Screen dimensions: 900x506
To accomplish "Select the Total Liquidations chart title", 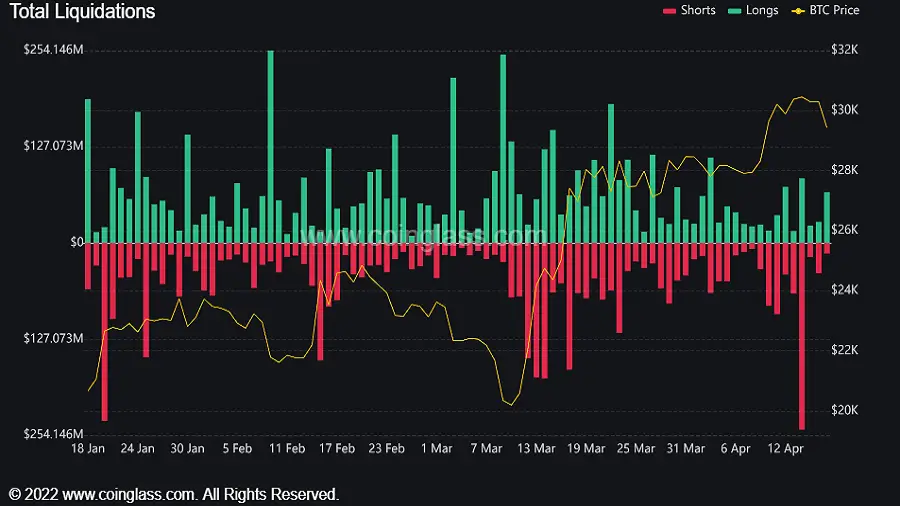I will 82,12.
